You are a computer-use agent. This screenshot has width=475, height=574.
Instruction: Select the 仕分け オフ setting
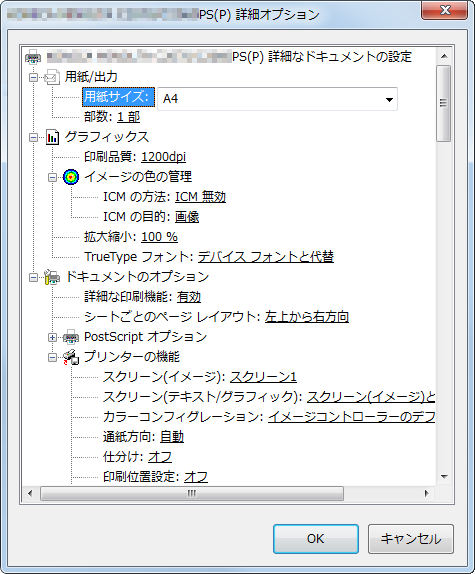160,457
